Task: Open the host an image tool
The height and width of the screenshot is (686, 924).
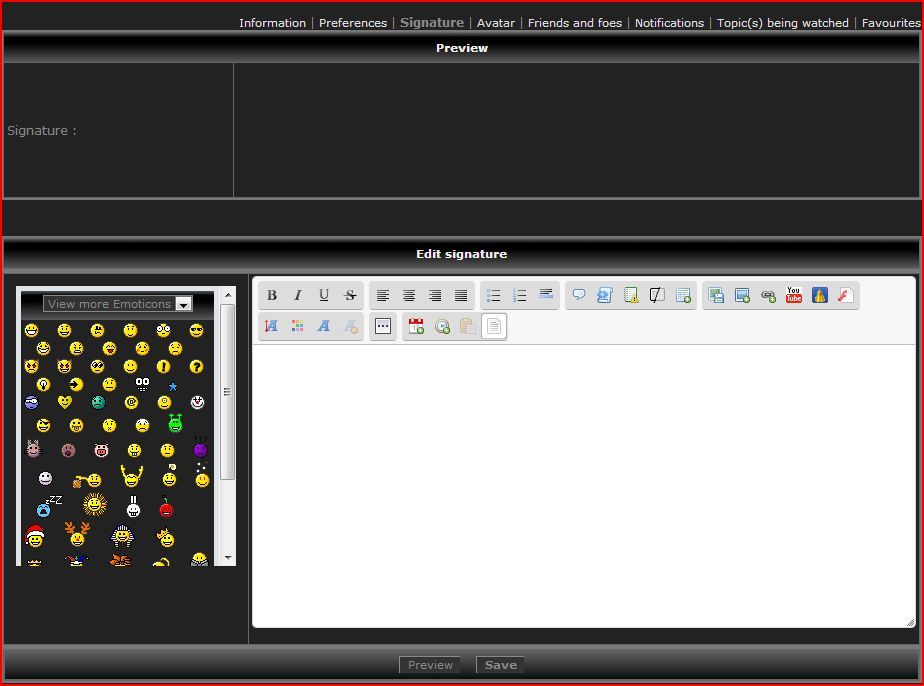Action: tap(716, 295)
